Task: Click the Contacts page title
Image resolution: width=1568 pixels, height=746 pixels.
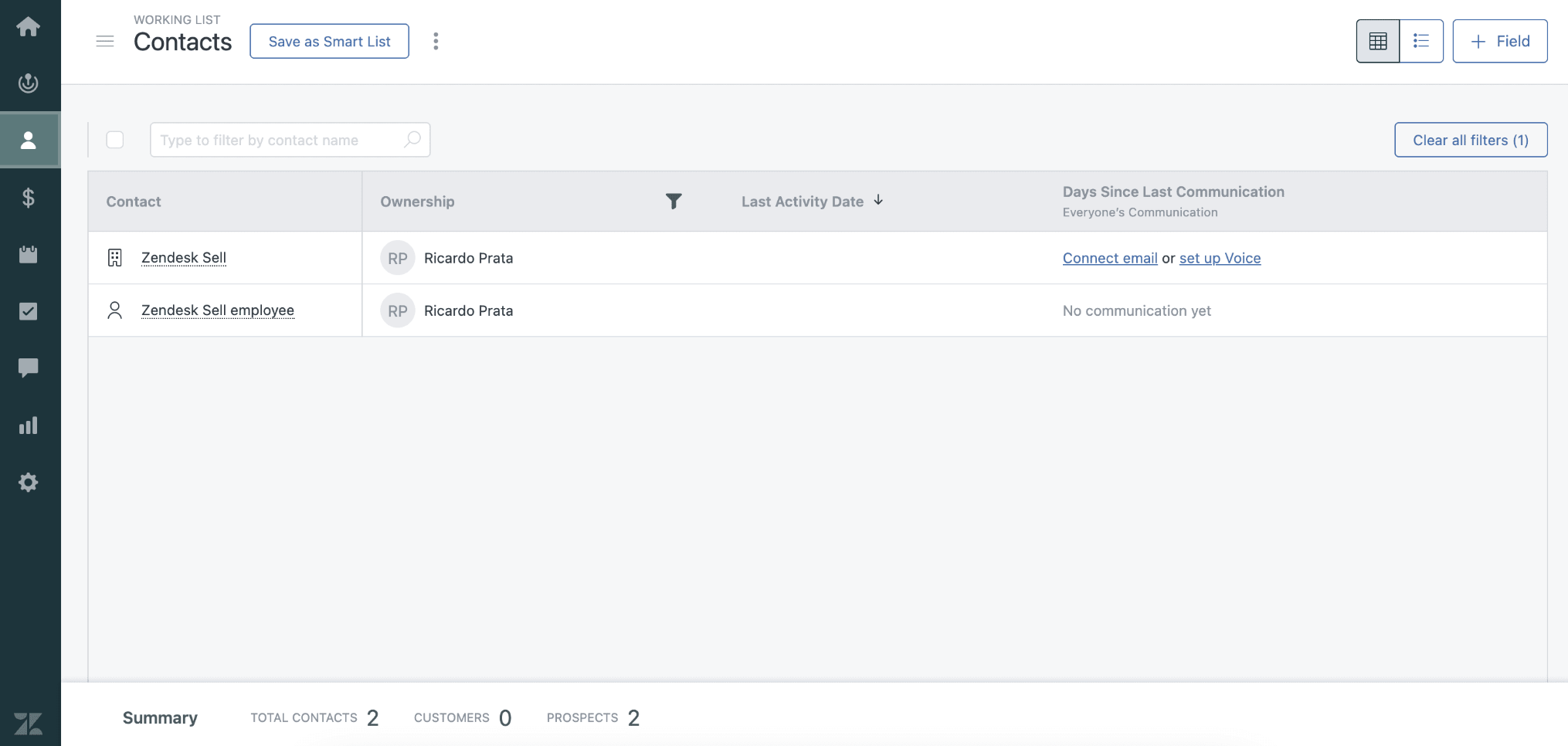Action: (182, 42)
